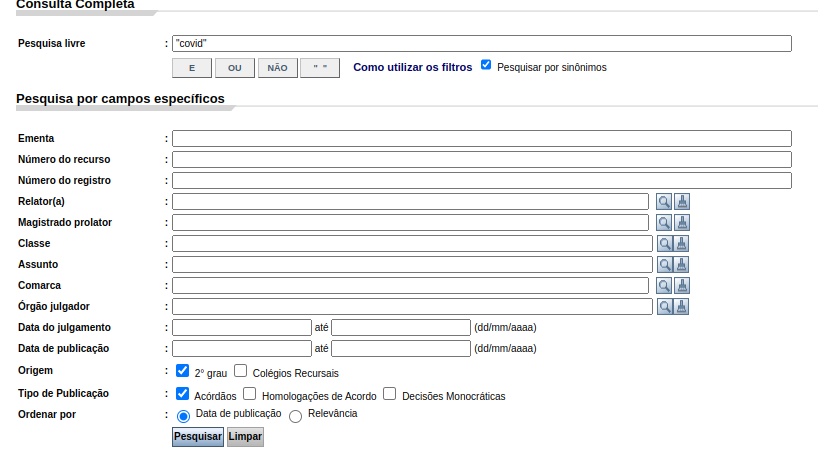Open the Órgão julgador lookup magnifier
Image resolution: width=818 pixels, height=459 pixels.
664,307
